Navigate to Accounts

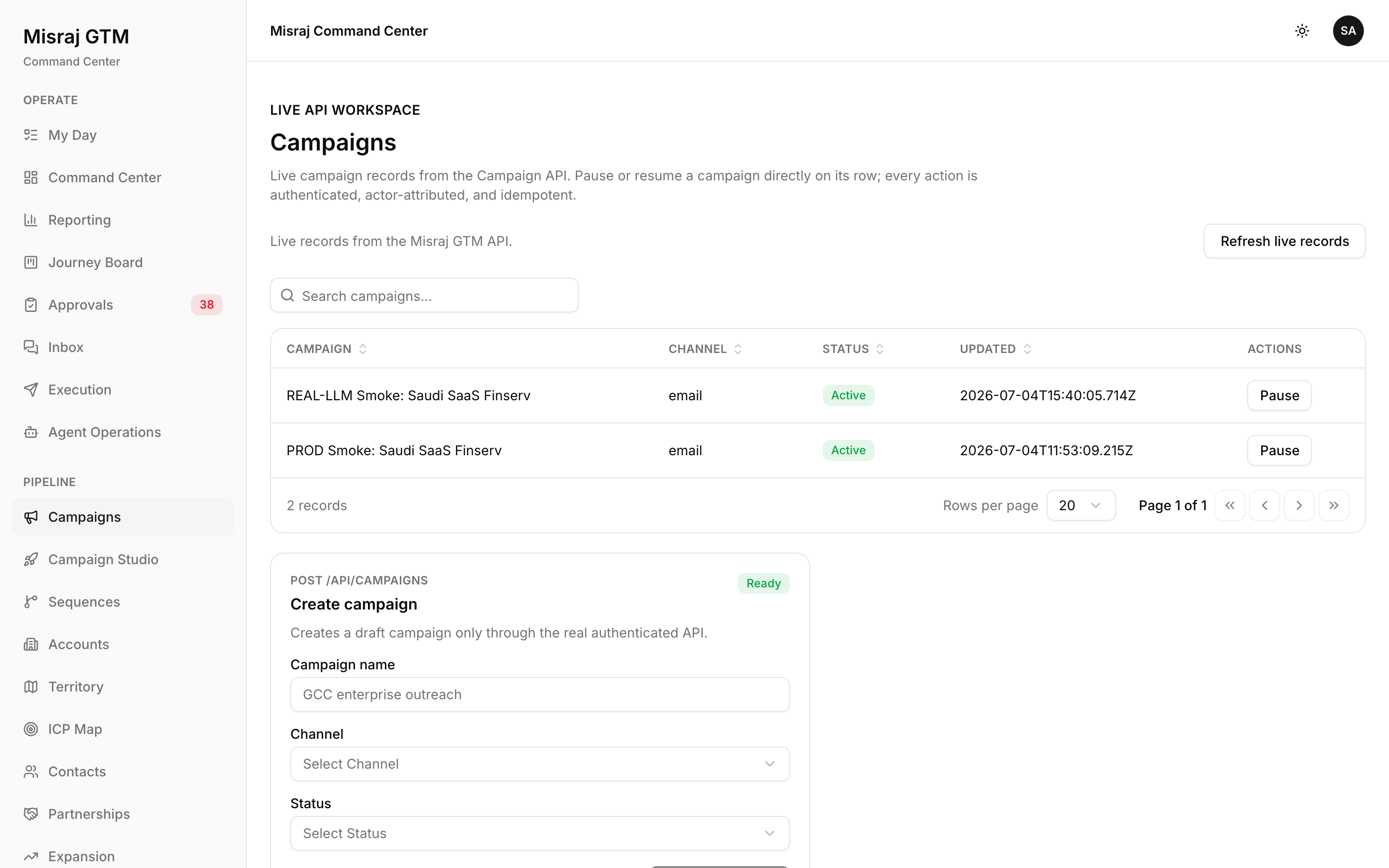pos(123,645)
